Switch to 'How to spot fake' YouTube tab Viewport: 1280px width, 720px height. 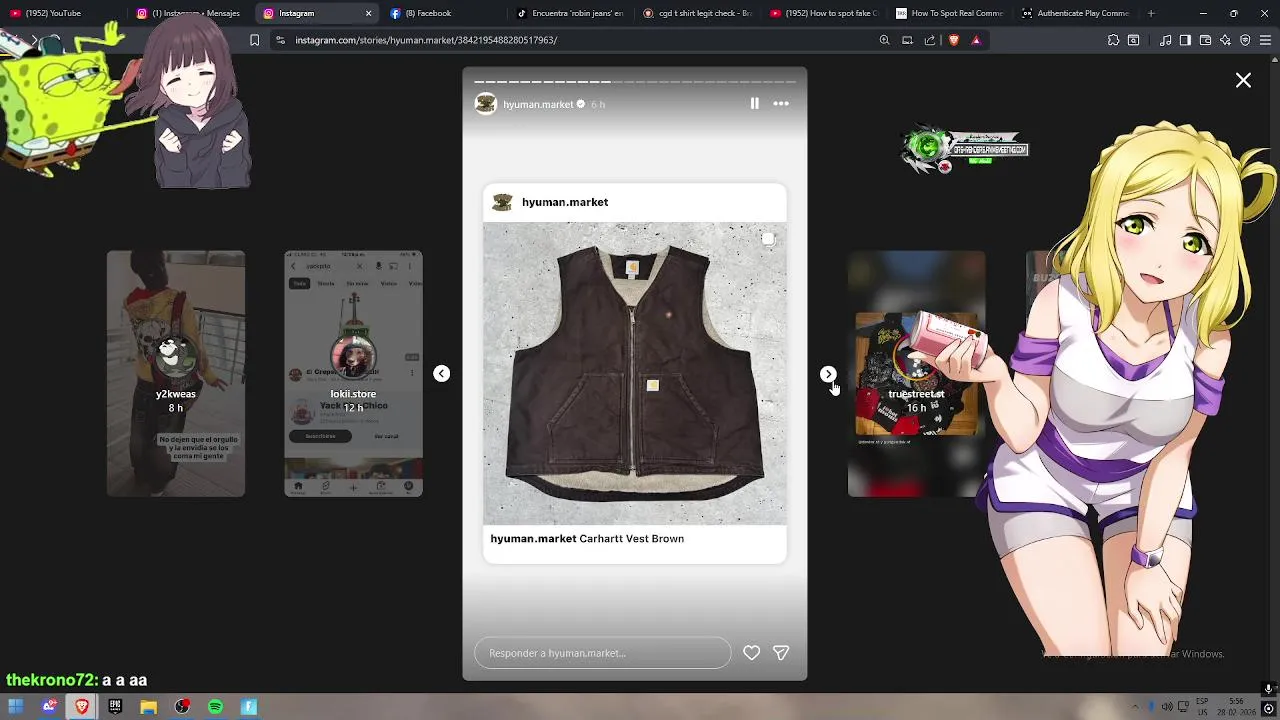coord(824,13)
